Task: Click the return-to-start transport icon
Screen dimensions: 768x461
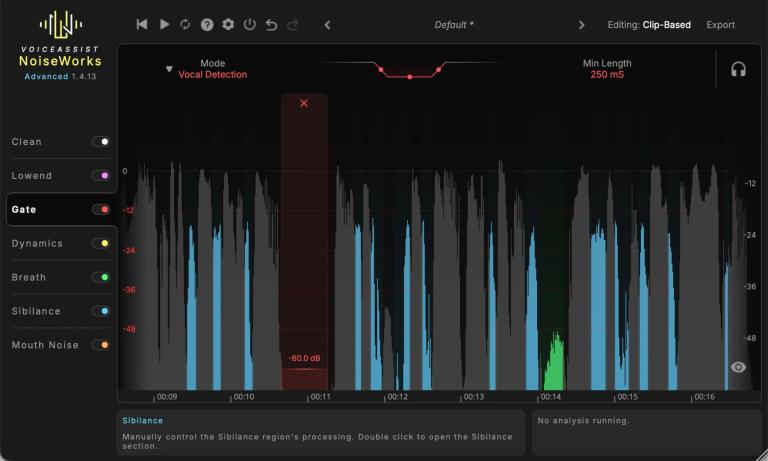Action: 142,24
